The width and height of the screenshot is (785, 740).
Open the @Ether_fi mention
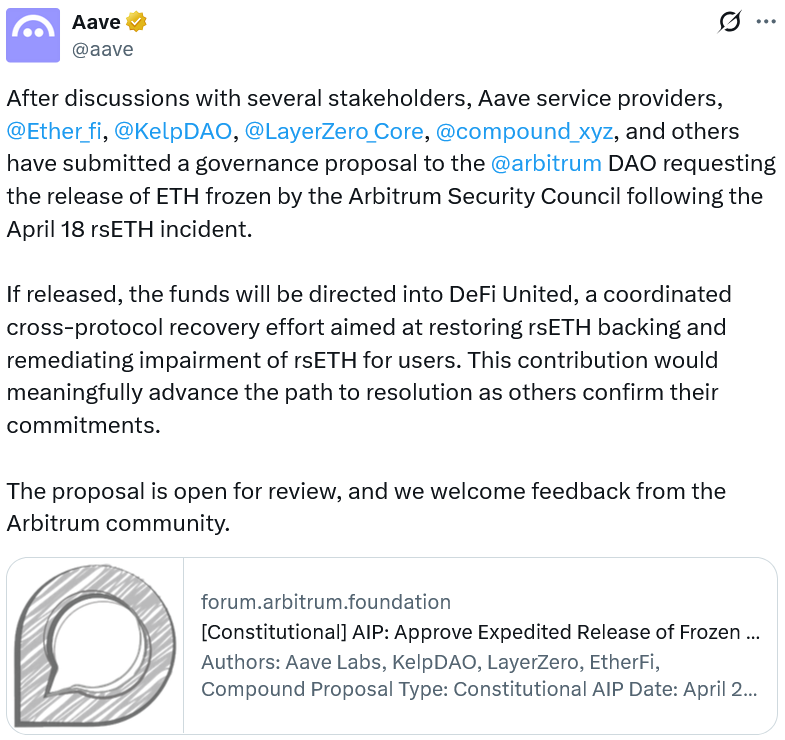click(54, 131)
